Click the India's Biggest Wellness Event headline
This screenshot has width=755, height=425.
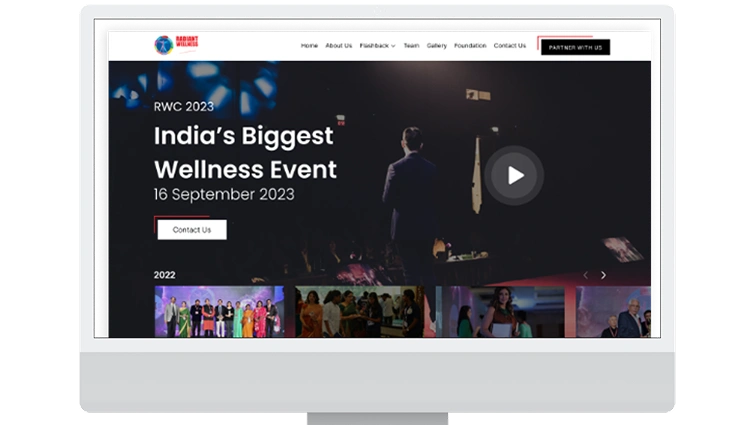(245, 152)
